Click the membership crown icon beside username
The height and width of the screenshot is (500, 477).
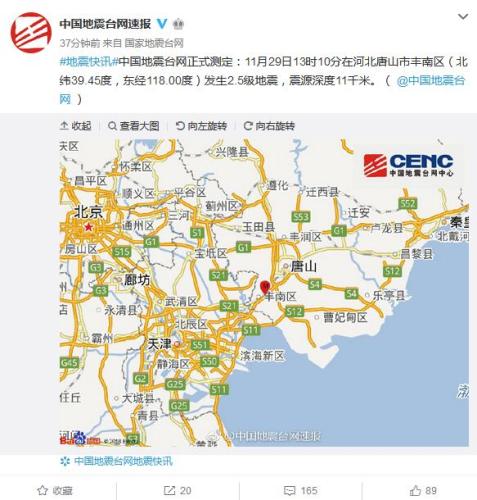coord(178,24)
